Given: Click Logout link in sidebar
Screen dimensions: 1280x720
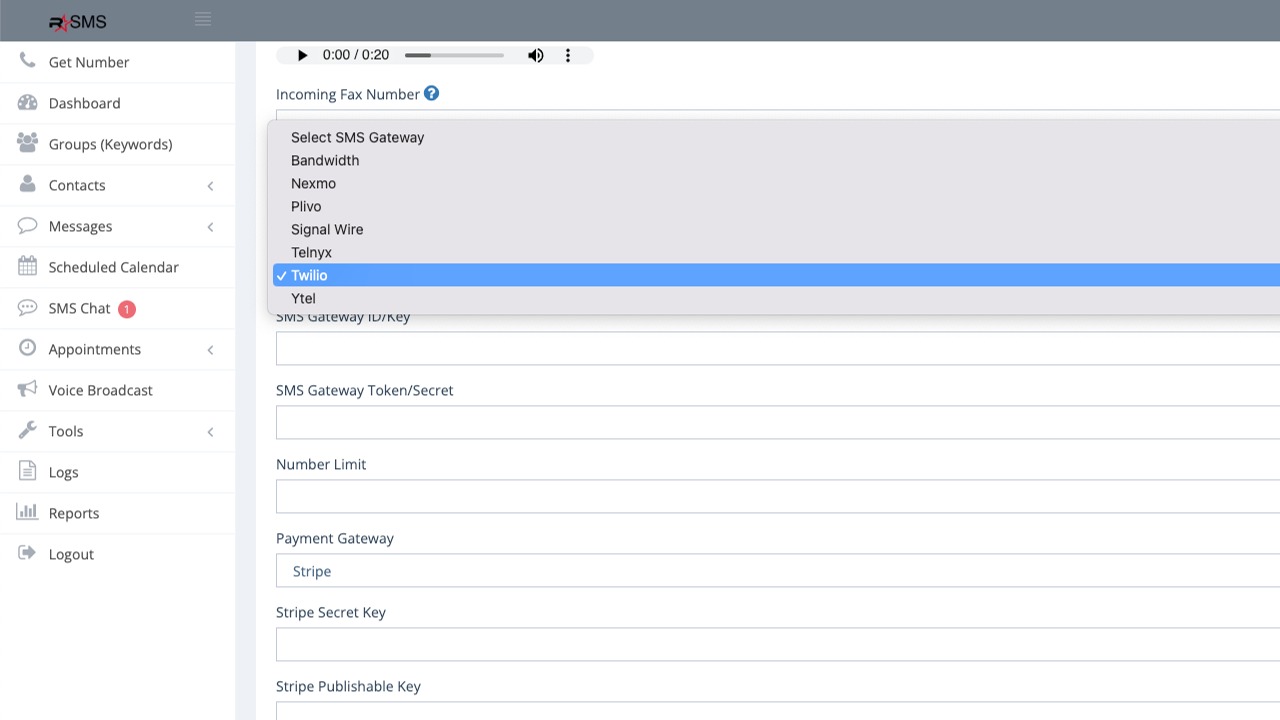Looking at the screenshot, I should pyautogui.click(x=71, y=554).
